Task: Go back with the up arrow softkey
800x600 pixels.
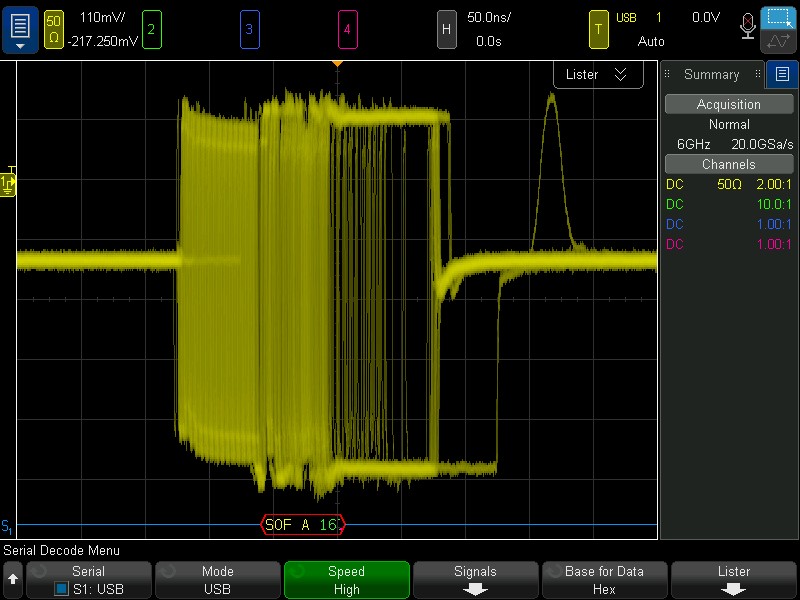Action: click(x=13, y=580)
